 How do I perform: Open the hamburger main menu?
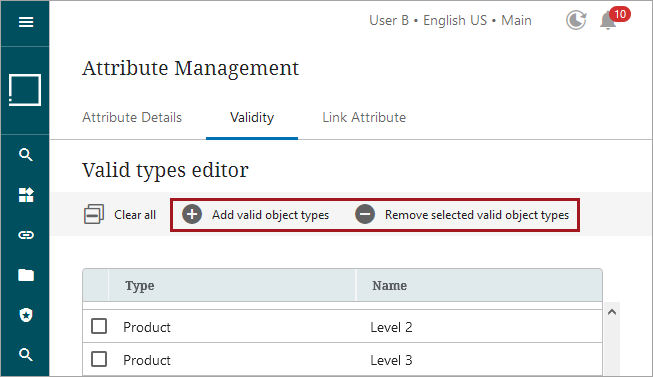pyautogui.click(x=26, y=22)
